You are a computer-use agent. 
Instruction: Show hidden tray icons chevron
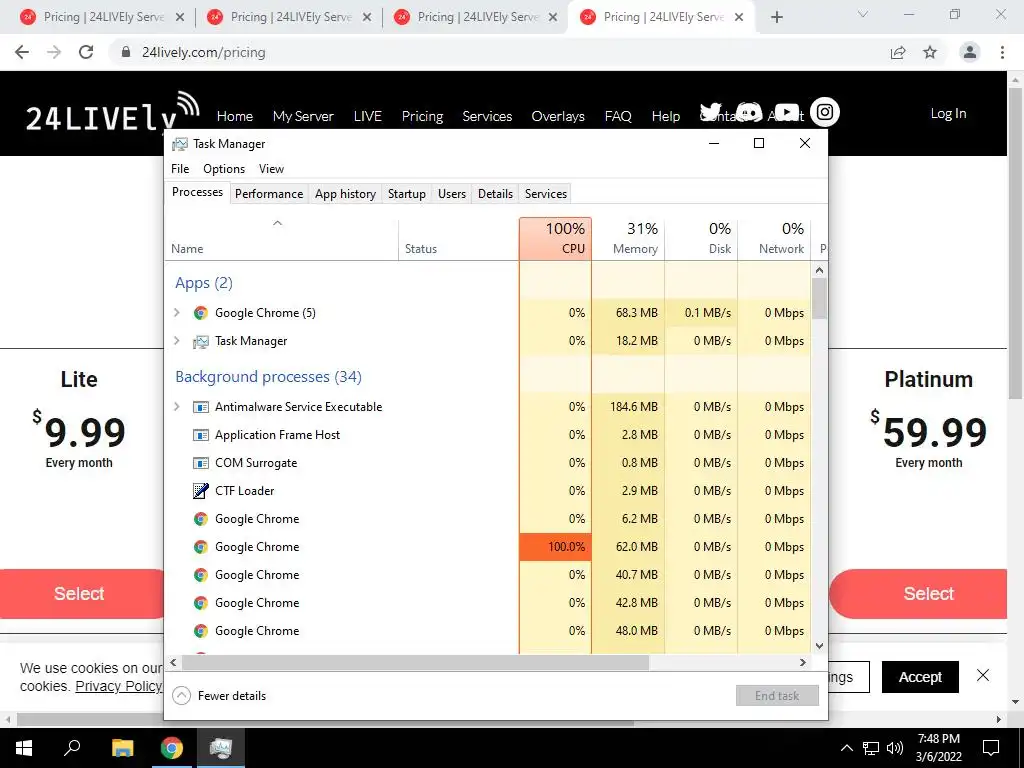click(x=846, y=748)
